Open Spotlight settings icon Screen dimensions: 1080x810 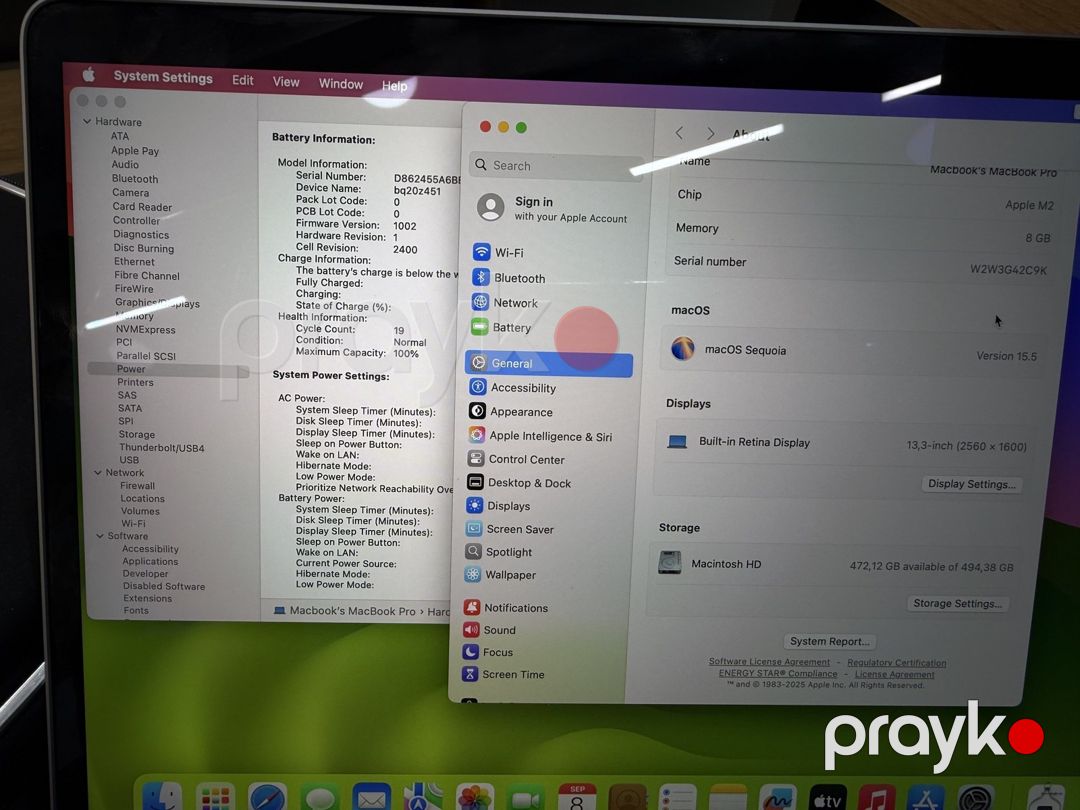(473, 551)
